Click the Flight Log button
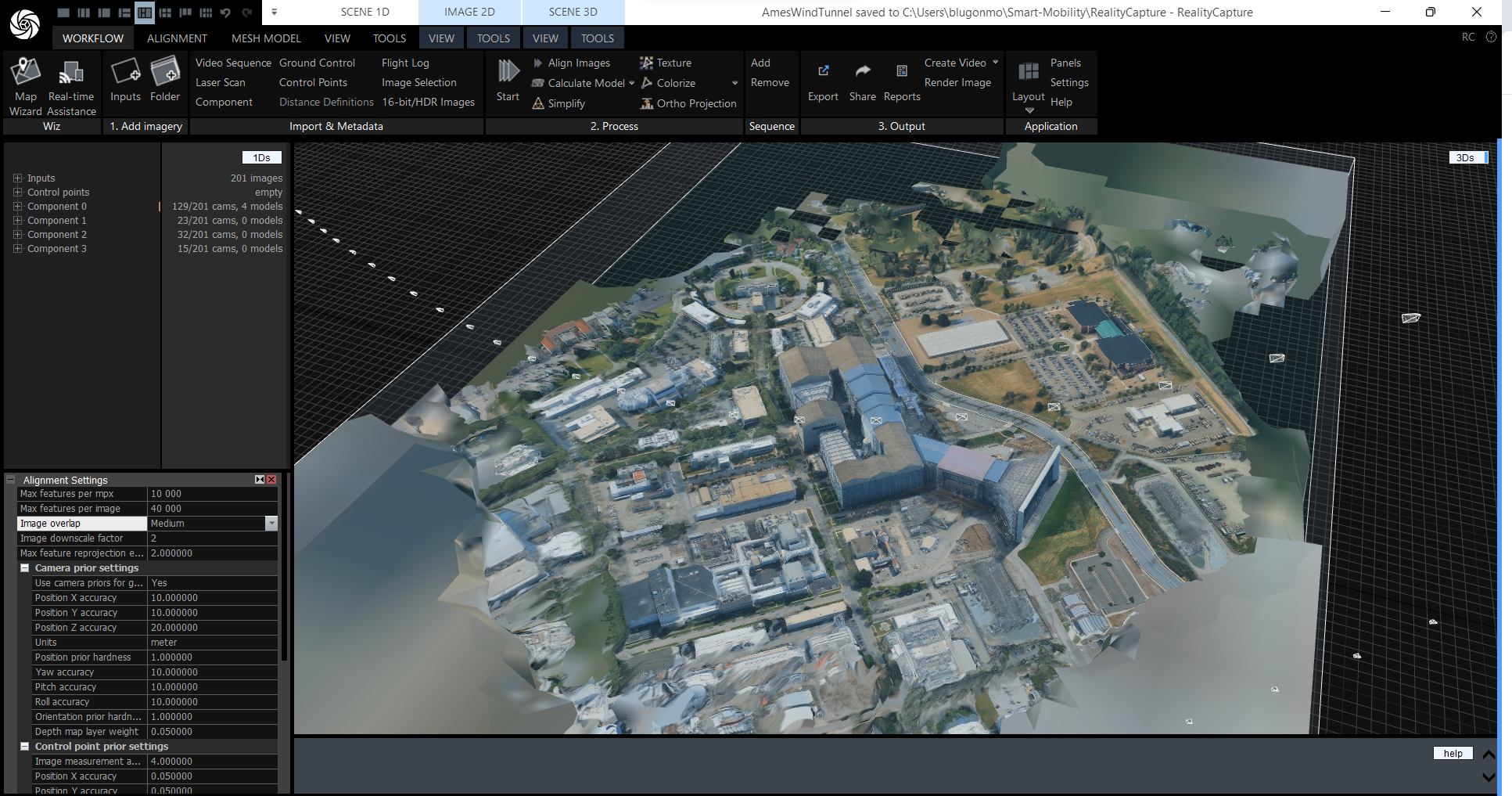This screenshot has height=796, width=1512. coord(405,63)
